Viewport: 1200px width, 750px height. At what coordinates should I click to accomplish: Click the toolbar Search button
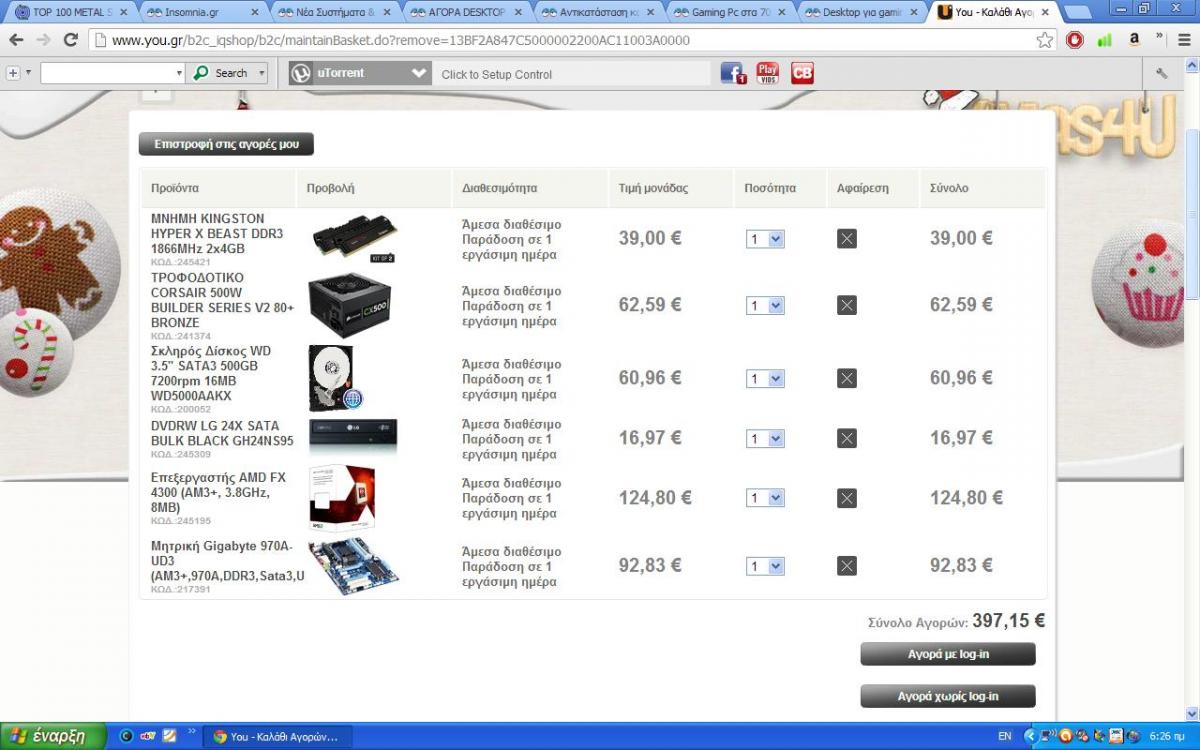[x=222, y=73]
